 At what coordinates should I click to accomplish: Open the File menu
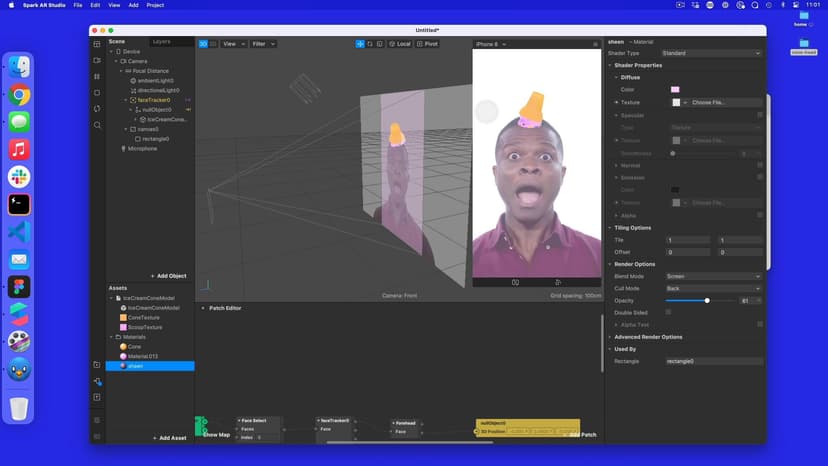pyautogui.click(x=78, y=5)
